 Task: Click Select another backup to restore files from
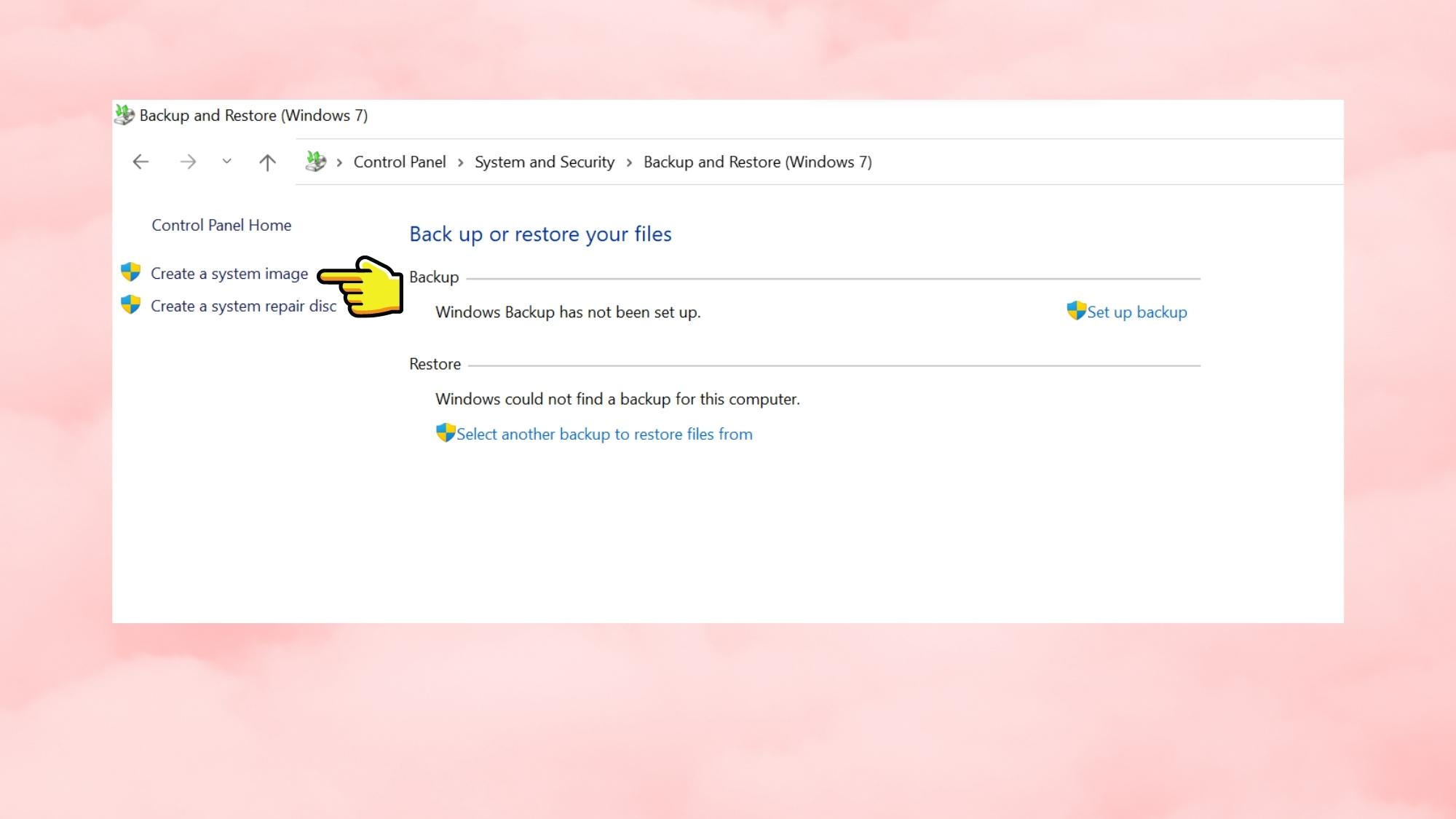tap(604, 435)
